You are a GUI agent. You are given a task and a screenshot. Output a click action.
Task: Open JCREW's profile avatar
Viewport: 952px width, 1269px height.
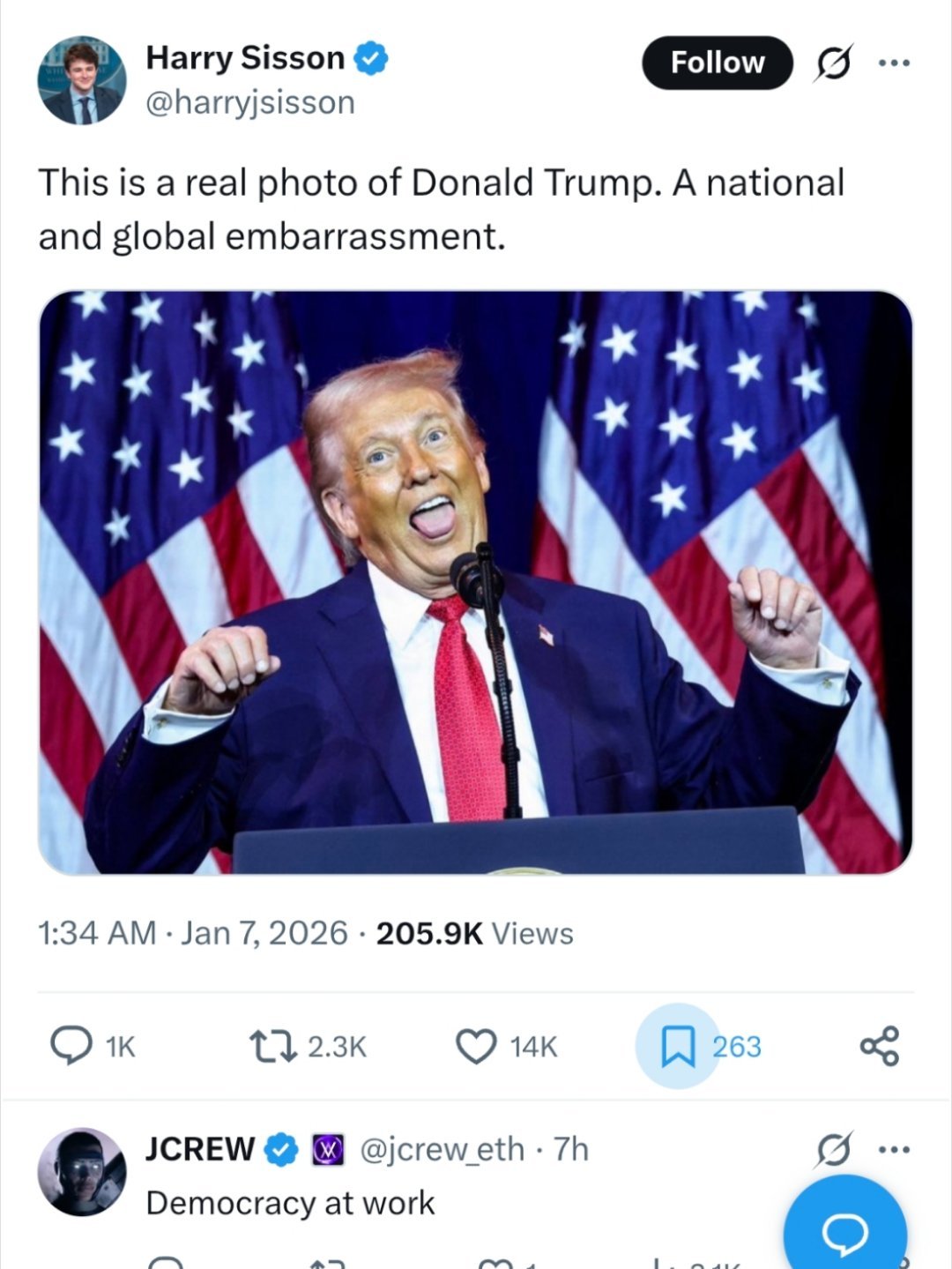point(81,1172)
